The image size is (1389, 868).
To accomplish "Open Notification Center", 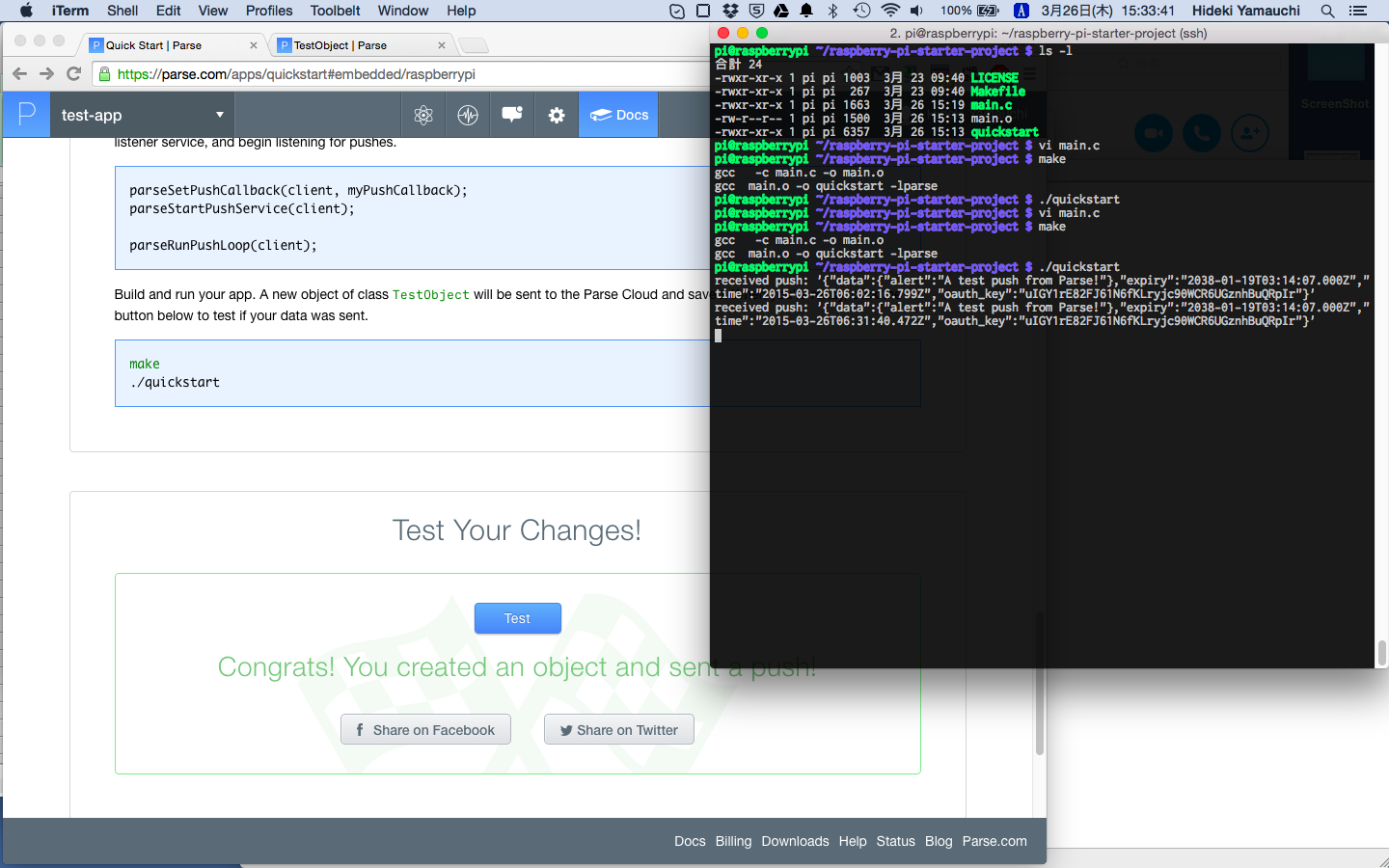I will coord(1358,11).
